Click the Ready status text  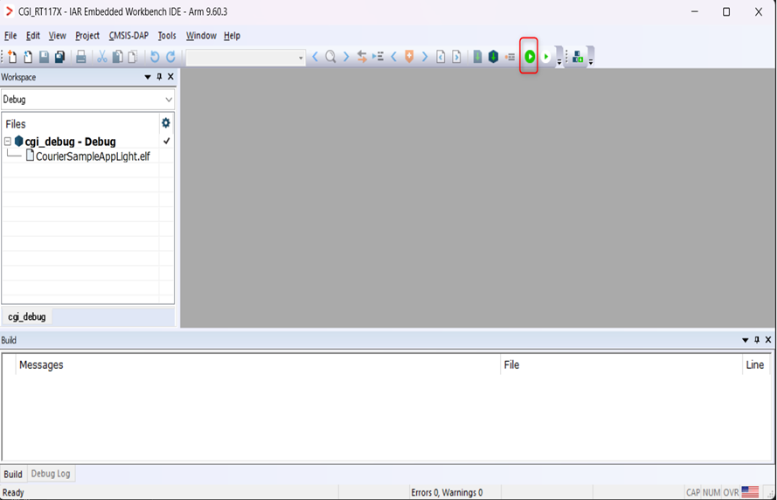coord(13,493)
